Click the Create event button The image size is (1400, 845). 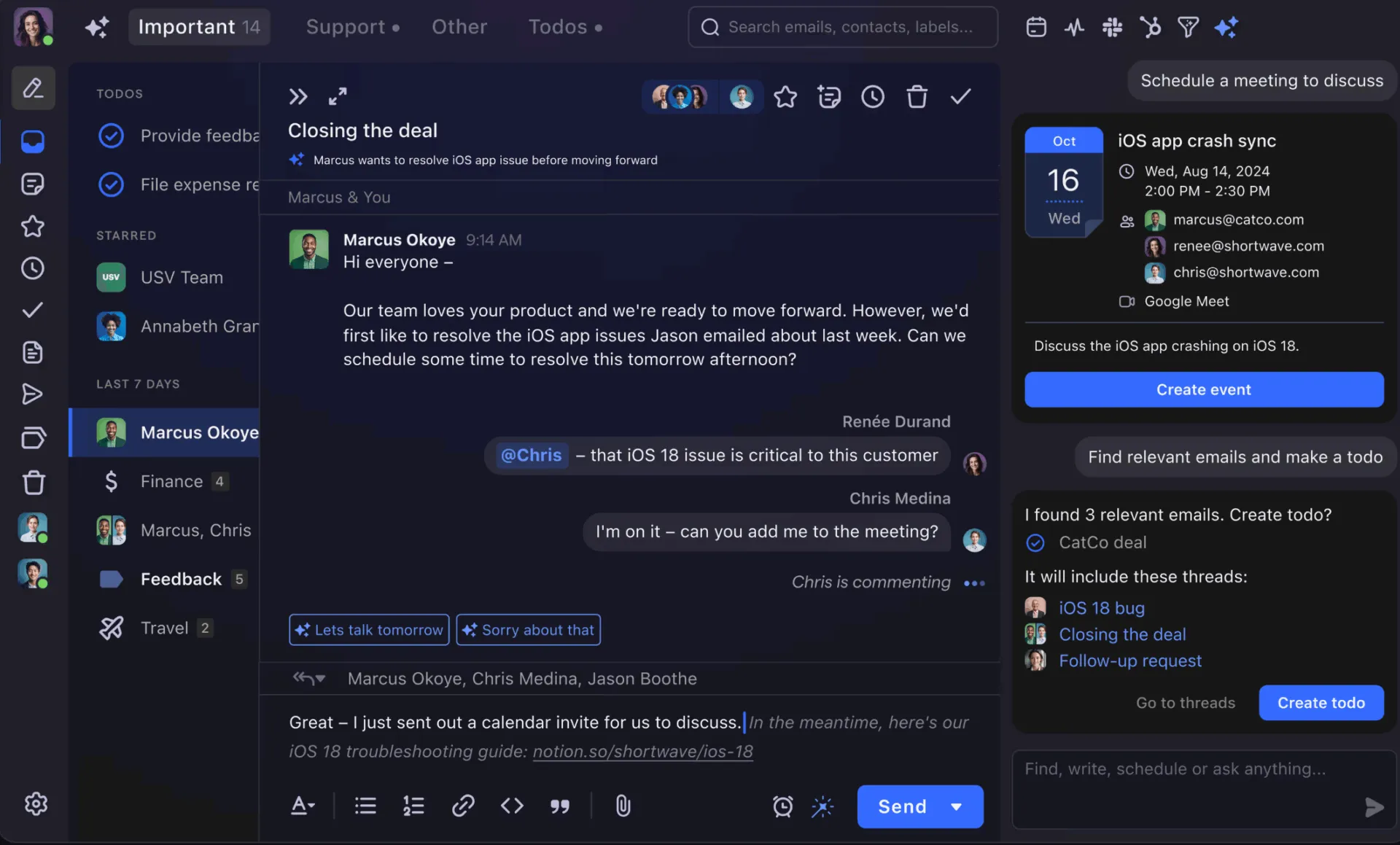tap(1204, 389)
